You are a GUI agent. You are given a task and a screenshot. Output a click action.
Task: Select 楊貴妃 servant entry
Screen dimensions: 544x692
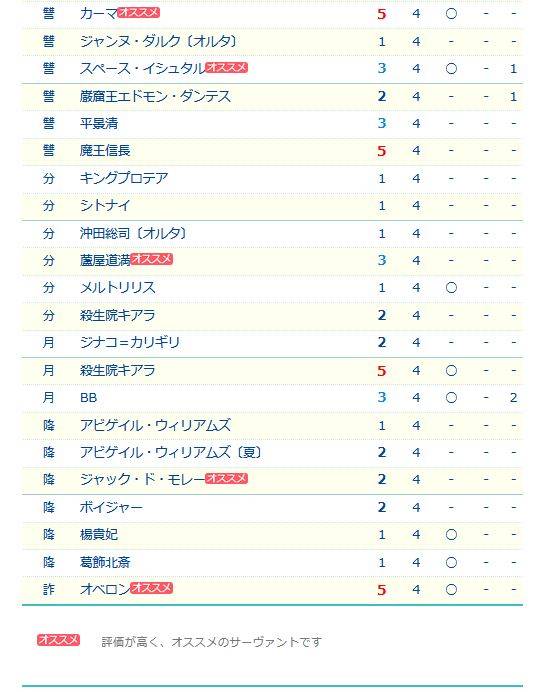tap(99, 535)
